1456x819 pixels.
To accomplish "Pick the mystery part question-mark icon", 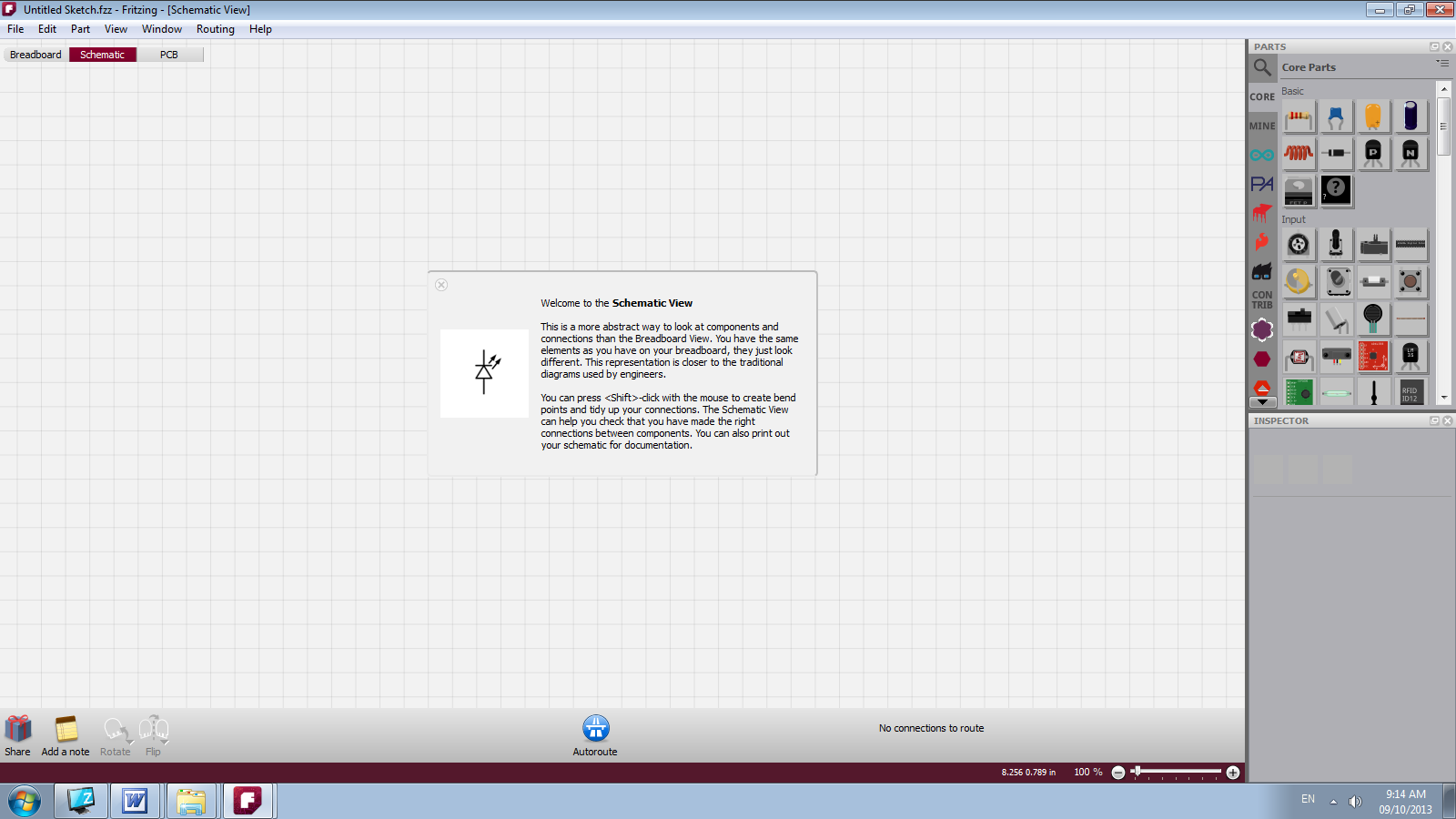I will click(x=1336, y=191).
